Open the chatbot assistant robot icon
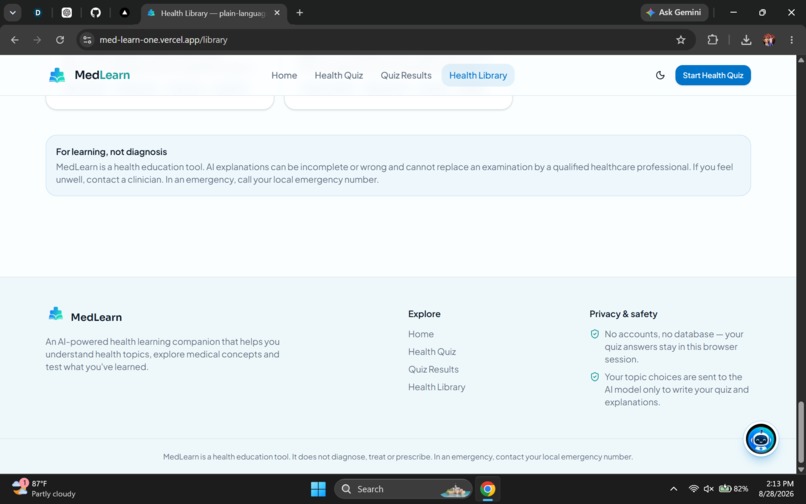The width and height of the screenshot is (806, 504). (x=761, y=439)
